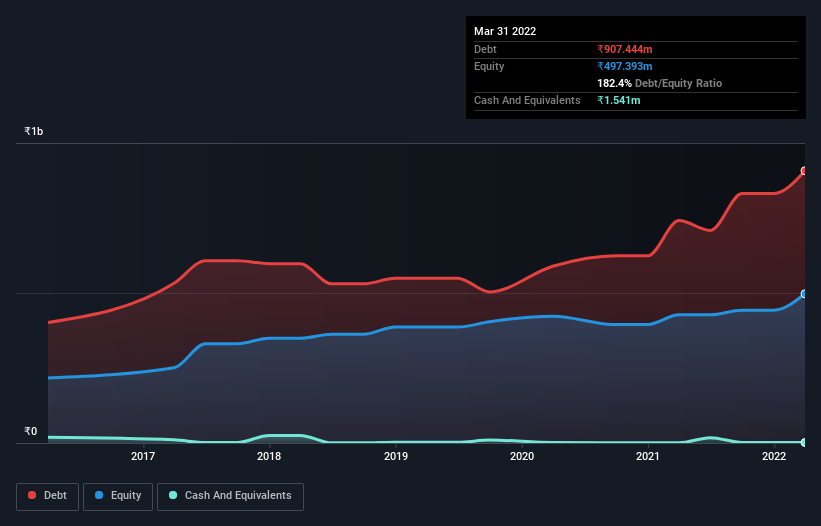This screenshot has height=526, width=821.
Task: Toggle the Equity legend button
Action: pyautogui.click(x=118, y=496)
